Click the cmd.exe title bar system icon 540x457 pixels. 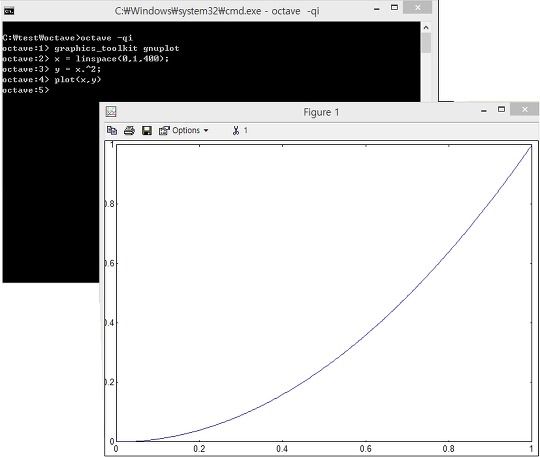(x=9, y=11)
